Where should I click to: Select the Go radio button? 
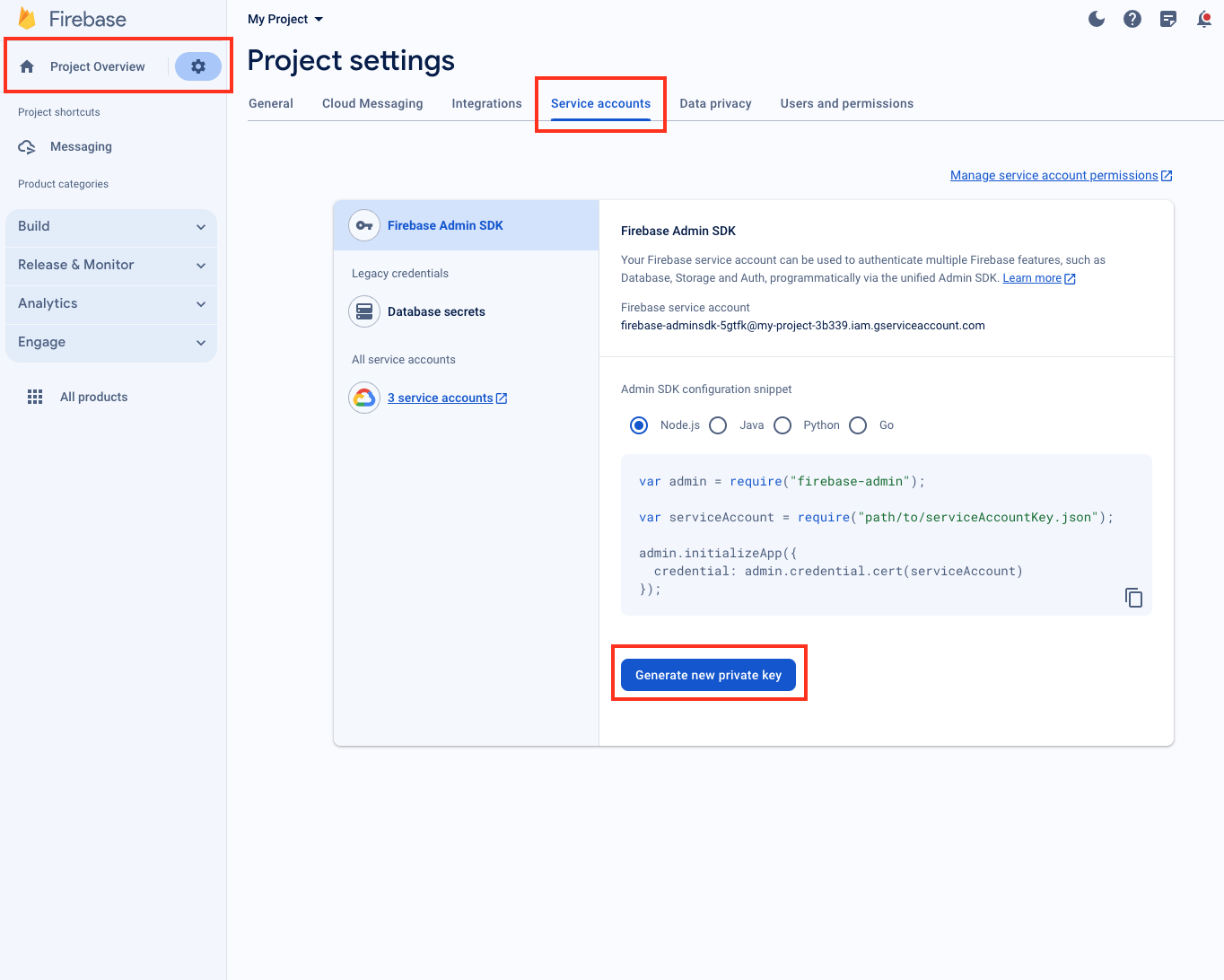tap(858, 425)
